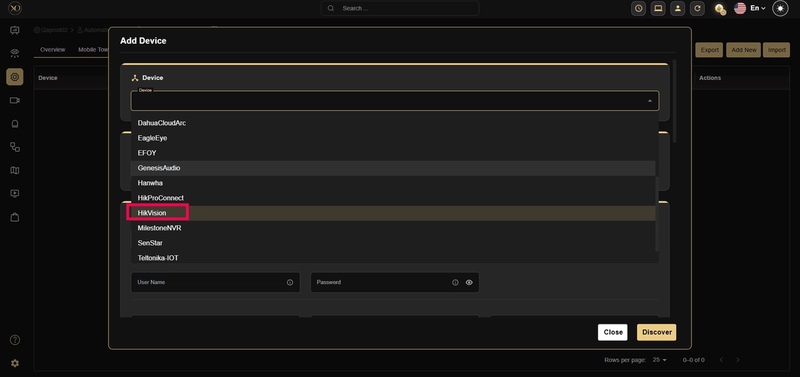Go to next page arrow
The height and width of the screenshot is (377, 800).
coord(738,360)
